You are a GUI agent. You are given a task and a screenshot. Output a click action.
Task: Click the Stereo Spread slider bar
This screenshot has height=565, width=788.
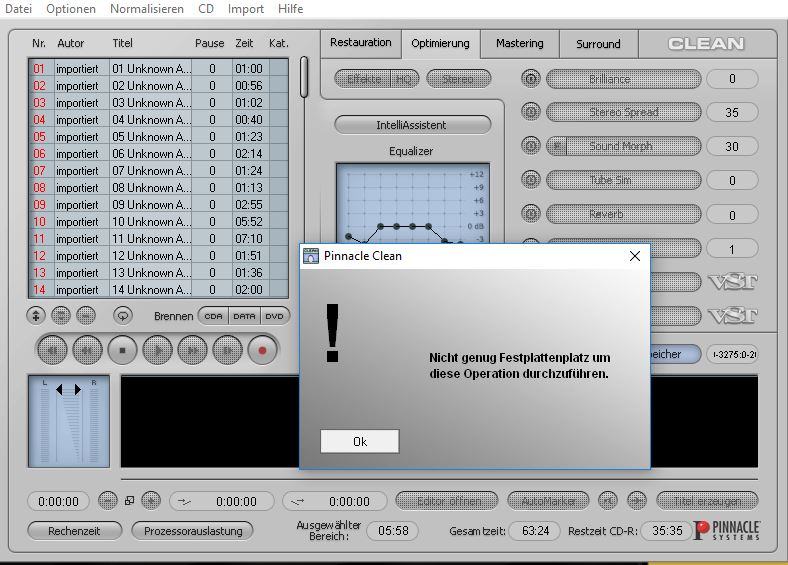(623, 112)
